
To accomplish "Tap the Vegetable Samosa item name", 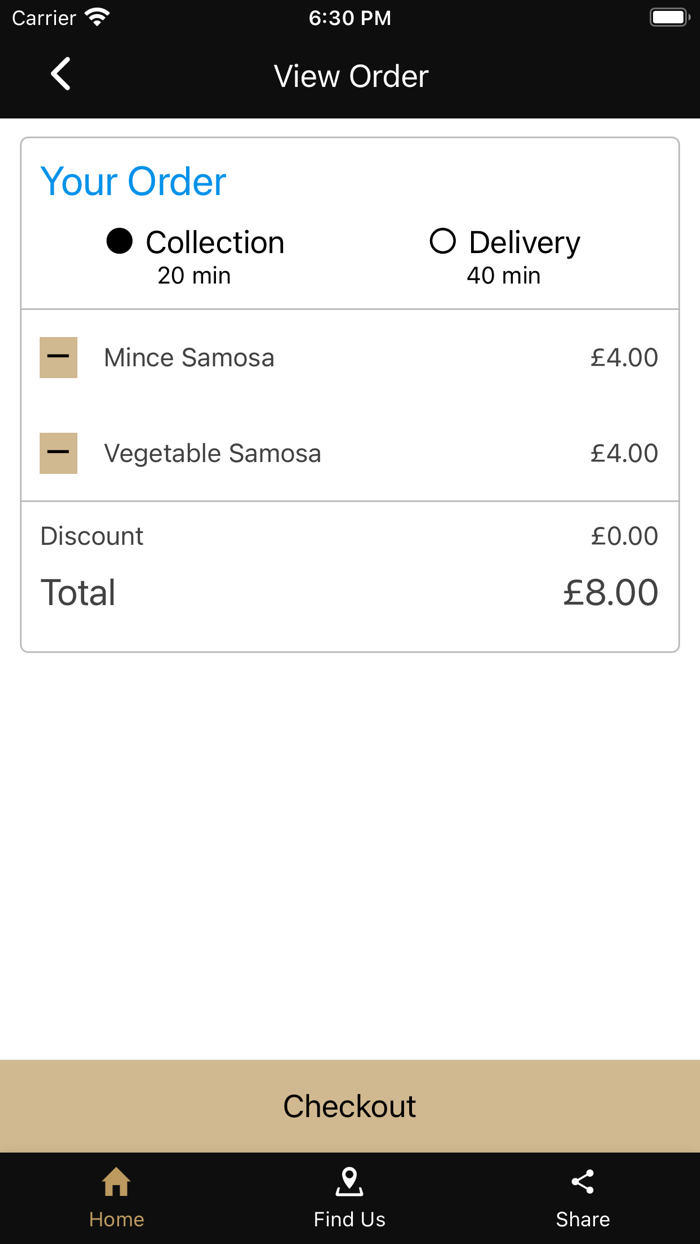I will [x=212, y=454].
